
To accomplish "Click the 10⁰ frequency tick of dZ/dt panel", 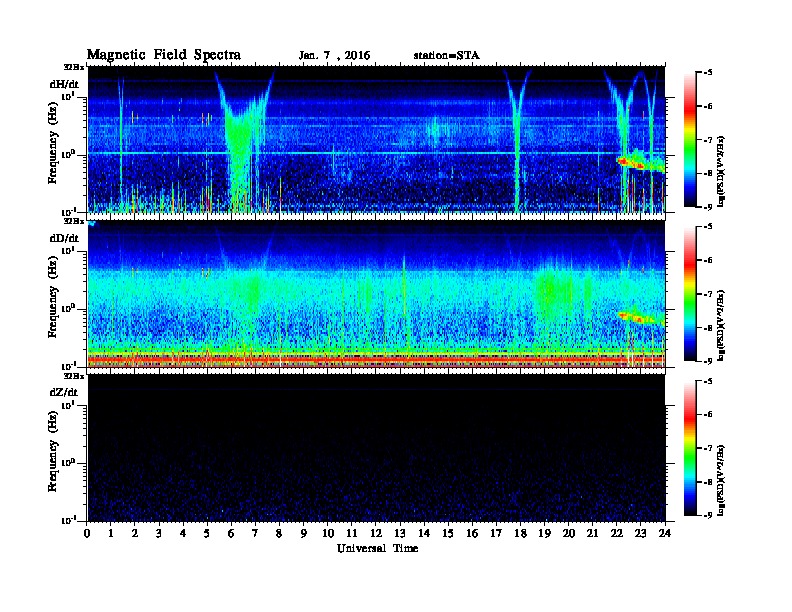I will point(68,464).
